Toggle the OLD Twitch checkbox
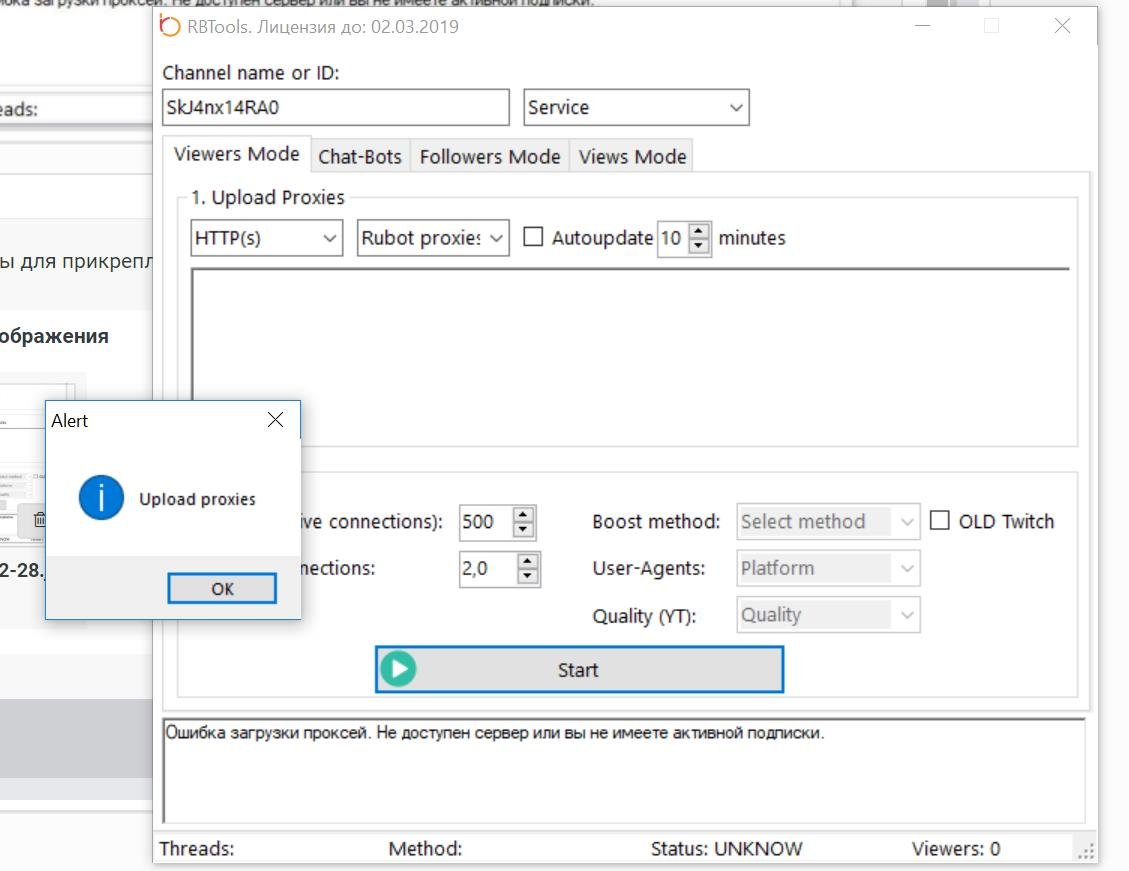Image resolution: width=1129 pixels, height=871 pixels. pos(939,521)
